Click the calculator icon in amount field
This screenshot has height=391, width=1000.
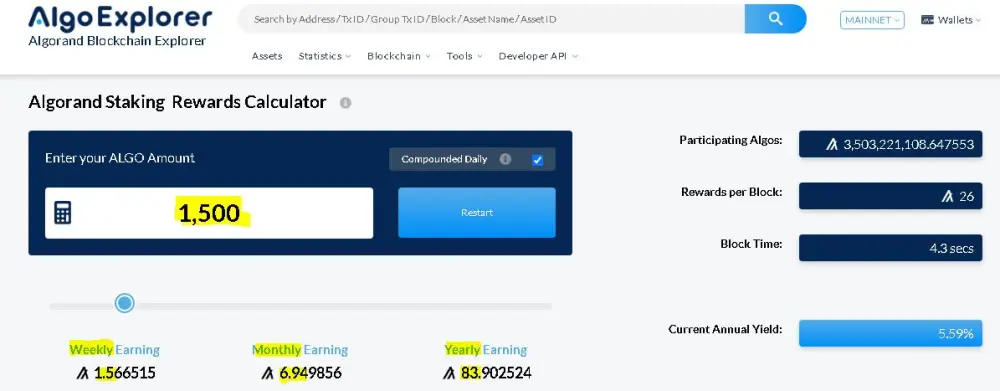[x=62, y=213]
